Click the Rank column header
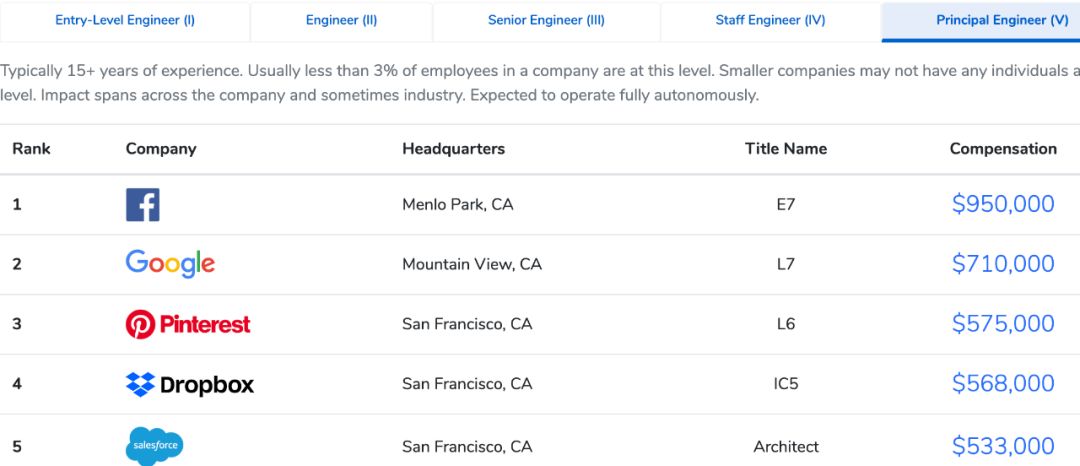 pyautogui.click(x=31, y=149)
